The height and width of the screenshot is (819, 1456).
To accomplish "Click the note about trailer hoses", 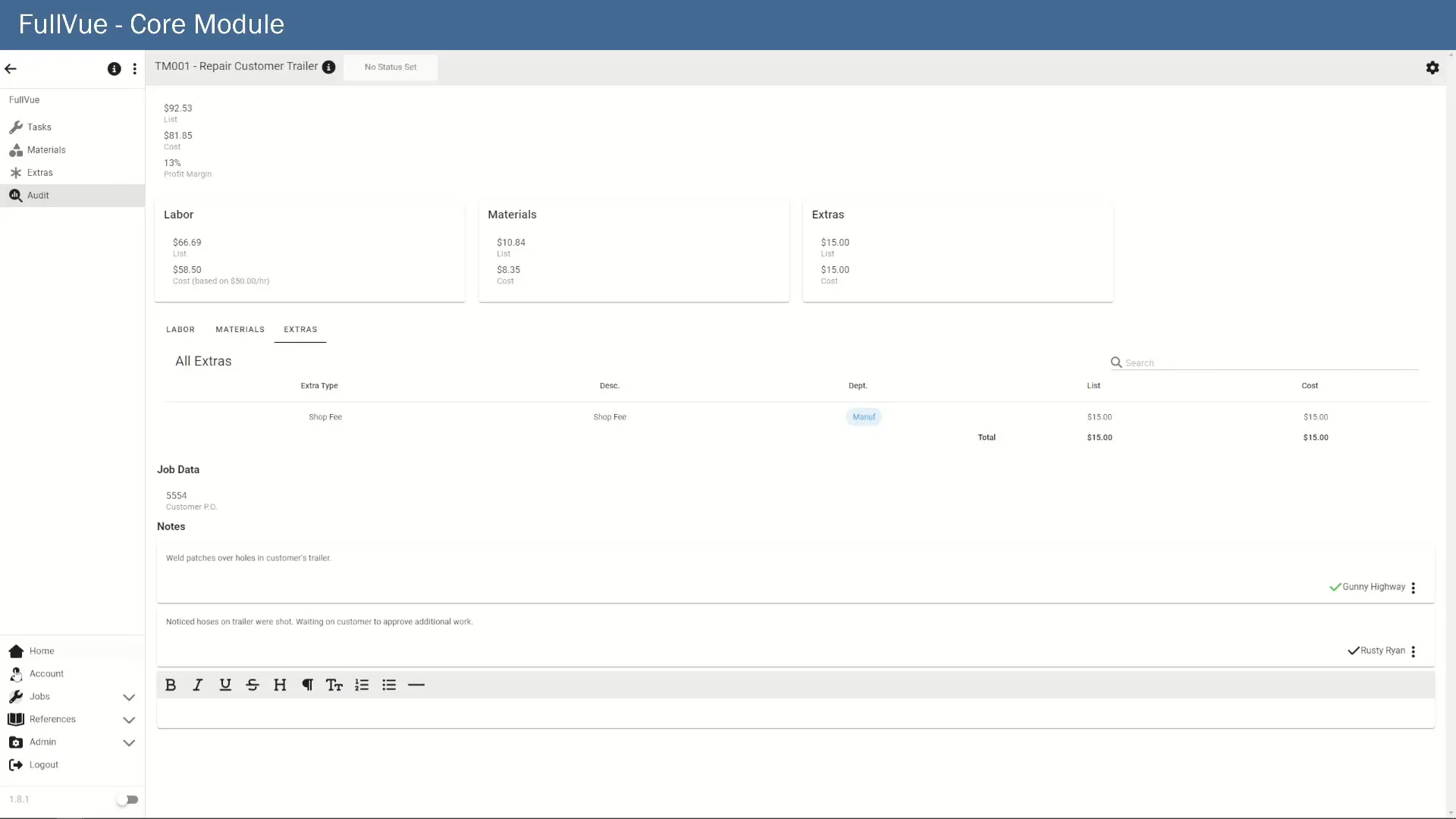I will [319, 622].
